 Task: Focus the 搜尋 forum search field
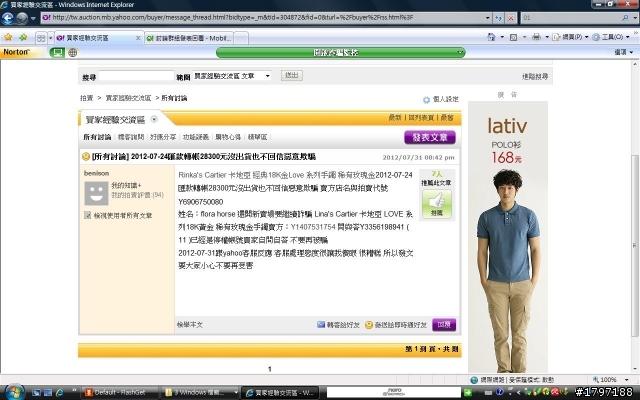(x=136, y=76)
